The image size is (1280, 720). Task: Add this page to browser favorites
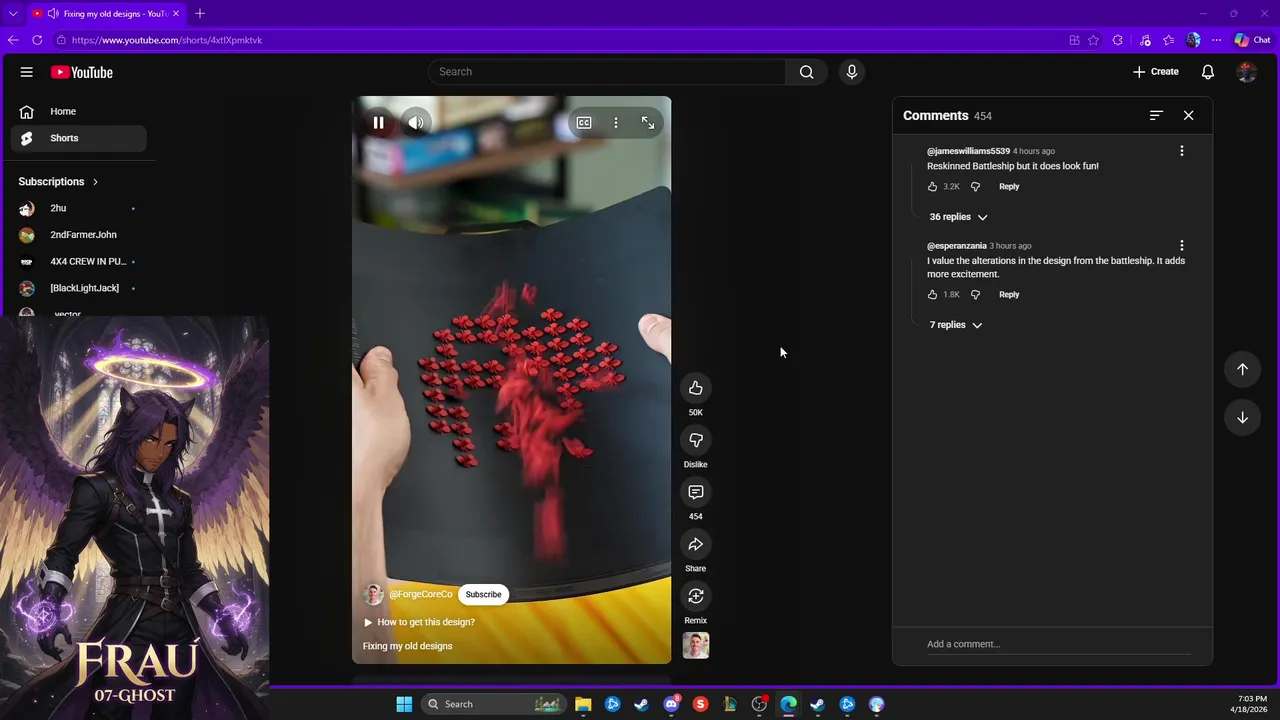pyautogui.click(x=1093, y=40)
